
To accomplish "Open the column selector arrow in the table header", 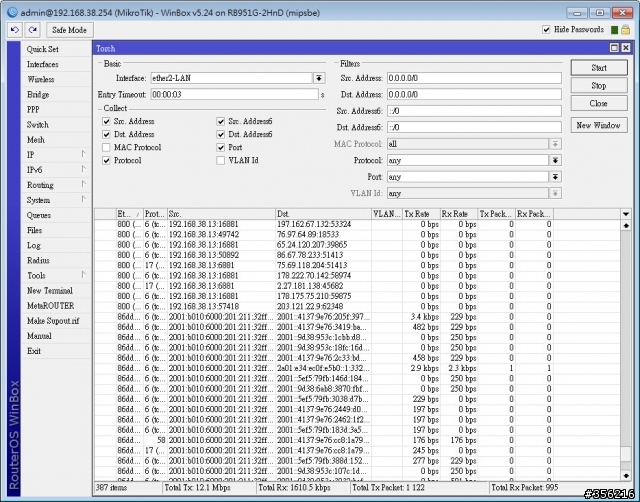I will click(x=626, y=214).
